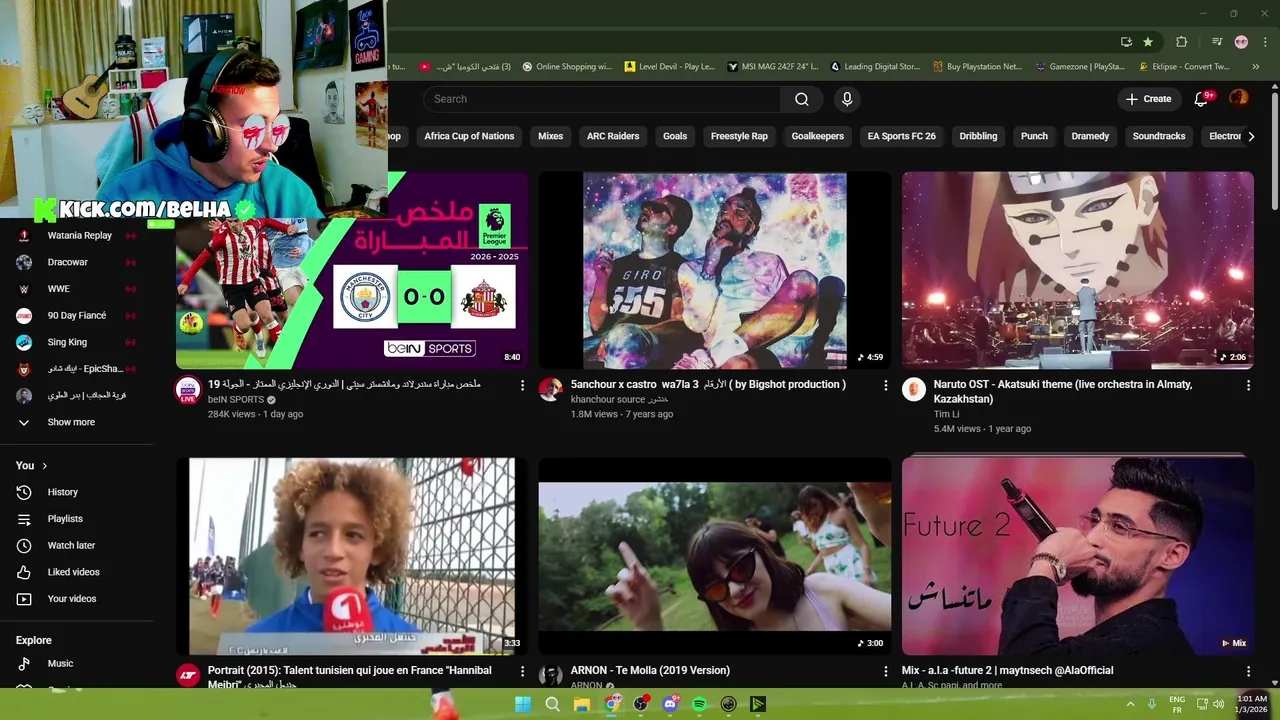Open the Level Devil bookmark
The width and height of the screenshot is (1280, 720).
pyautogui.click(x=669, y=67)
